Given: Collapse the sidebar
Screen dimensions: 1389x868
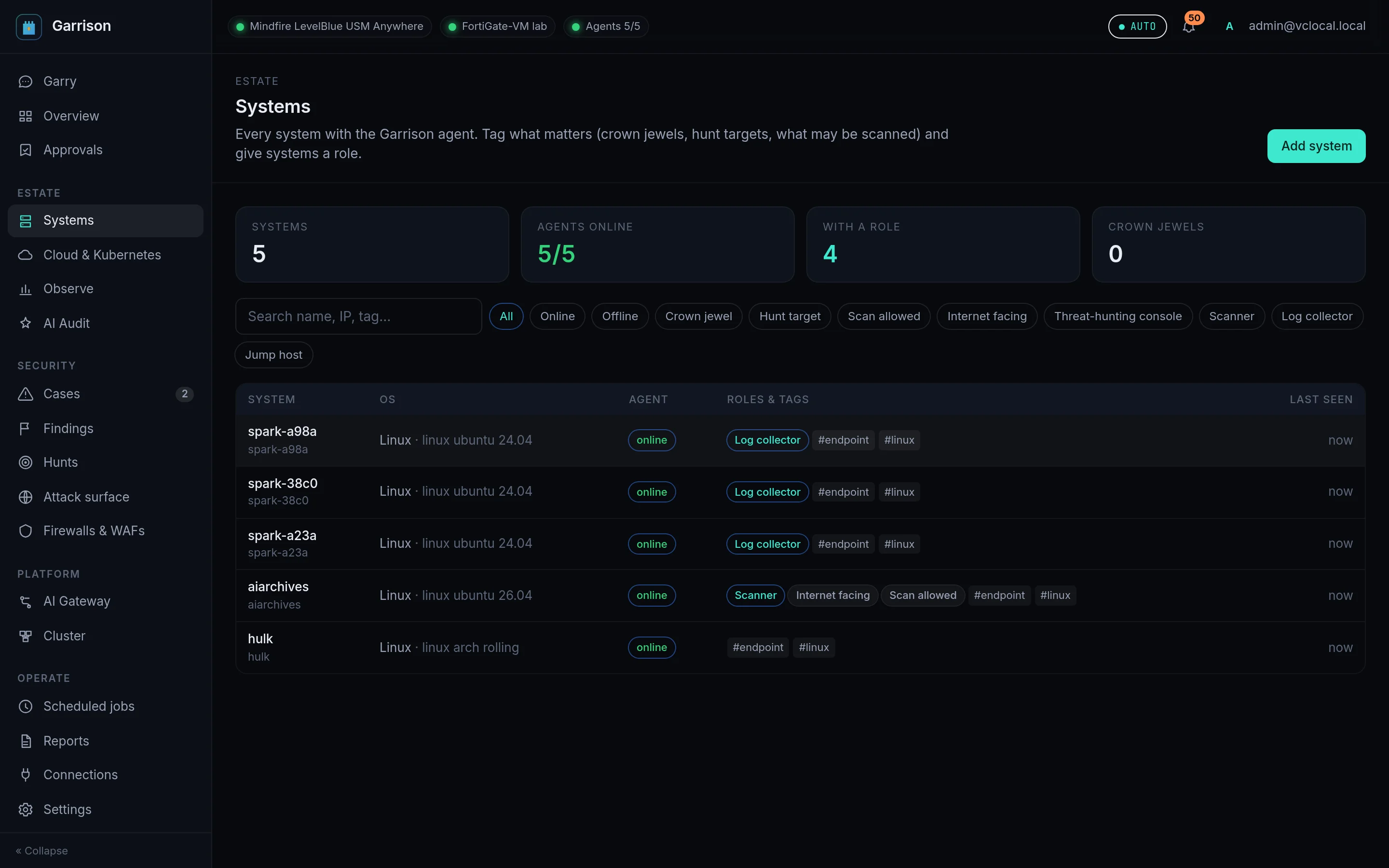Looking at the screenshot, I should pyautogui.click(x=42, y=851).
